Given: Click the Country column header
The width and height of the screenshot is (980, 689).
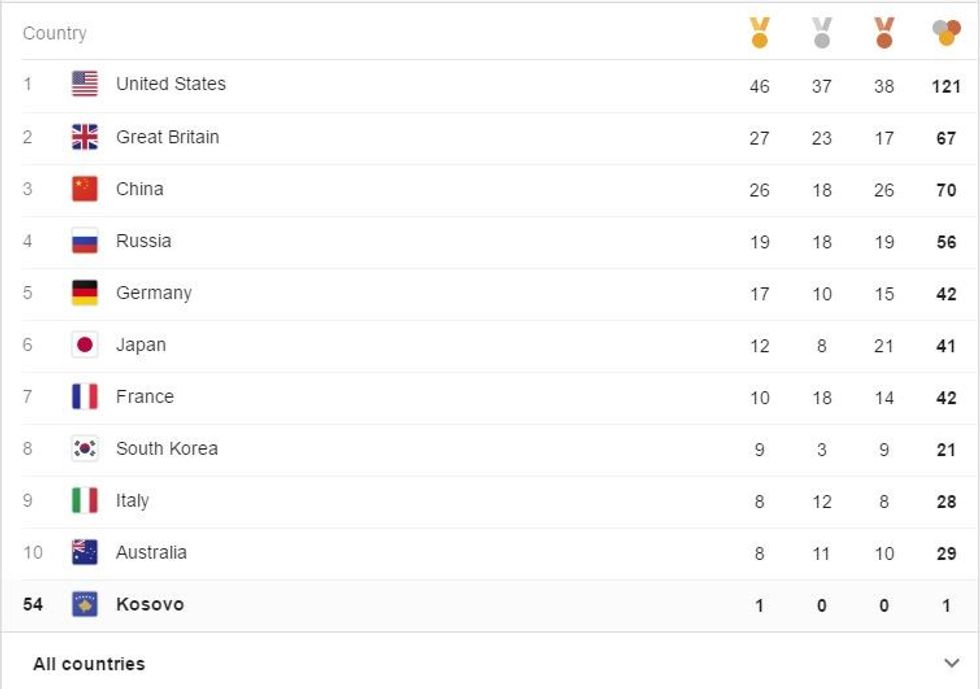Looking at the screenshot, I should pyautogui.click(x=55, y=33).
